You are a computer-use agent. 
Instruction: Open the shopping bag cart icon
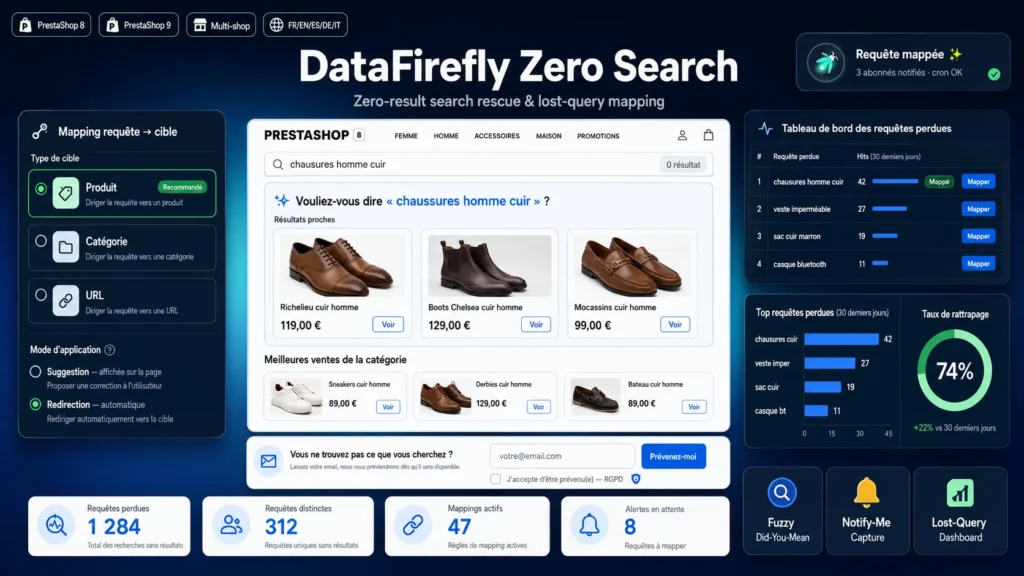coord(709,135)
